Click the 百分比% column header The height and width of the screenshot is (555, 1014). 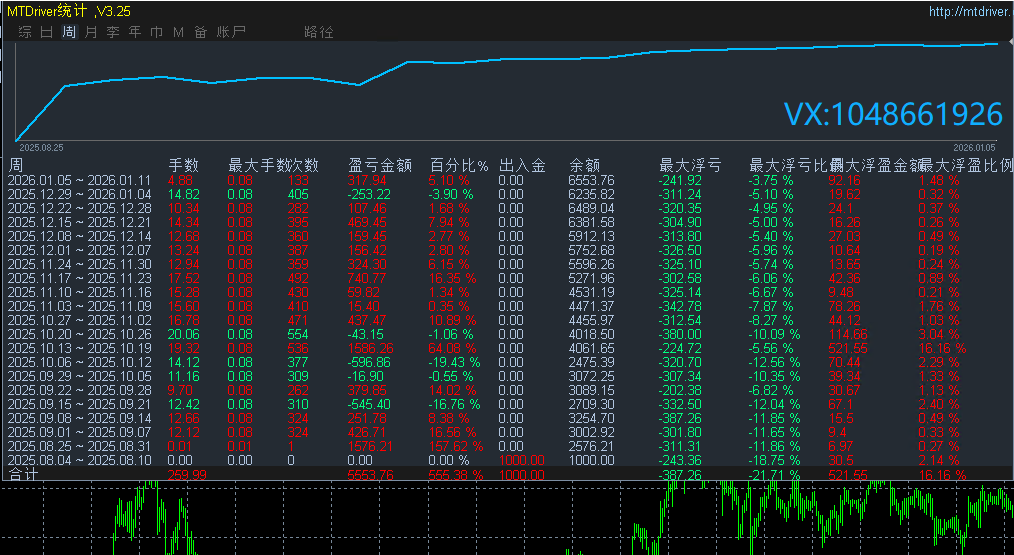[459, 165]
